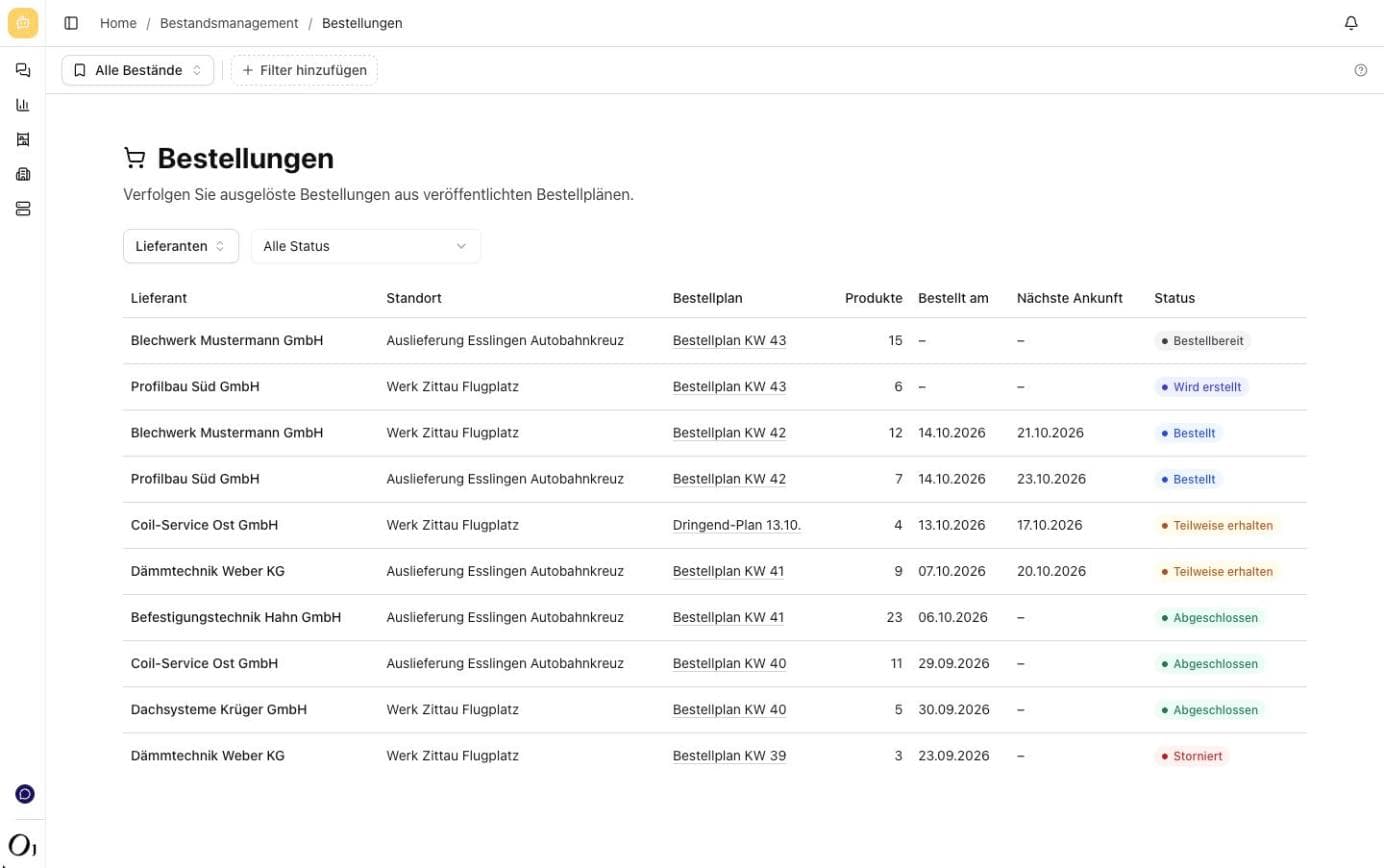Open the bar chart icon in the sidebar
The width and height of the screenshot is (1384, 868).
(23, 105)
